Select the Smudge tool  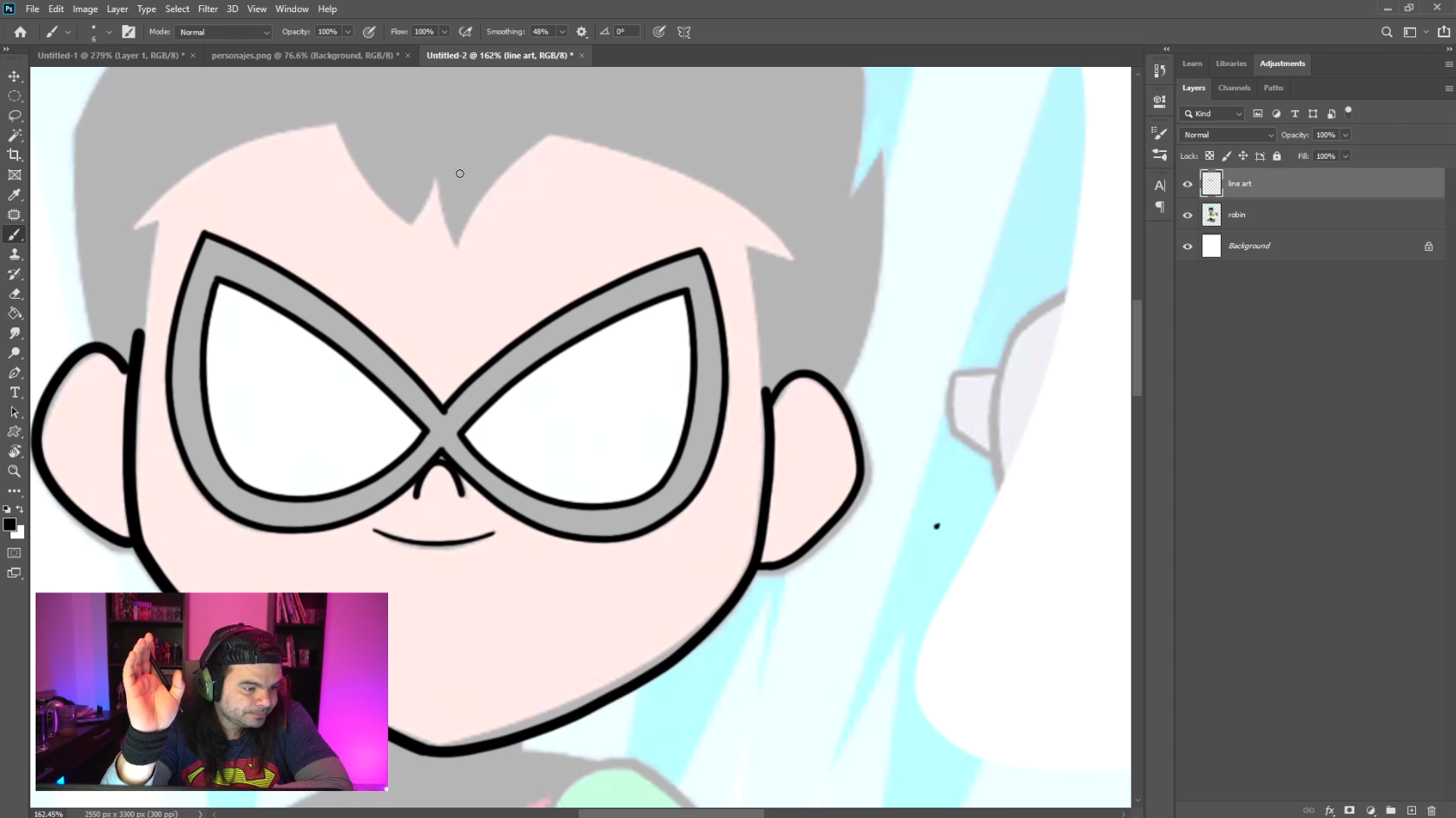(x=15, y=333)
